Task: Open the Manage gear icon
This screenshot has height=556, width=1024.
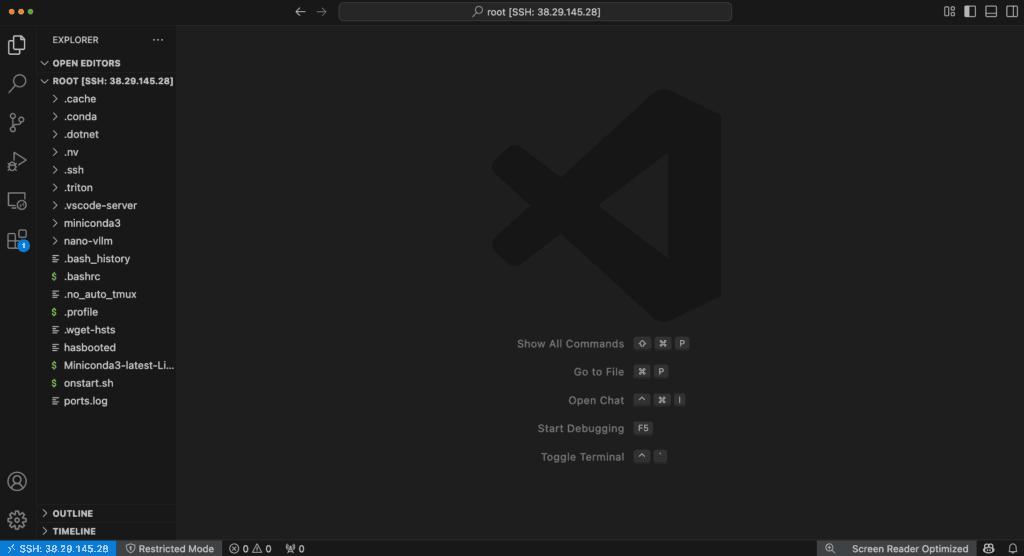Action: click(17, 520)
